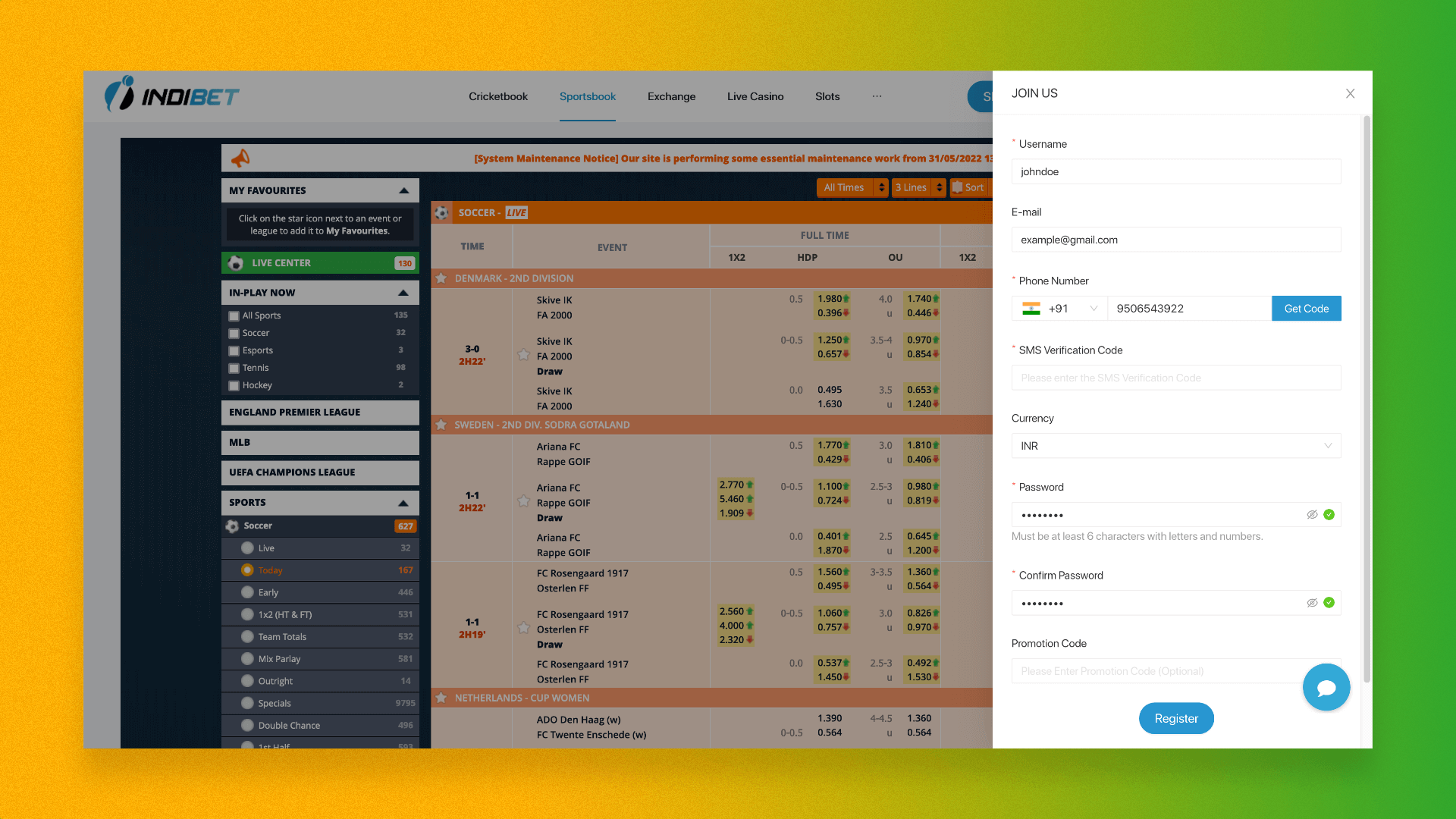Viewport: 1456px width, 819px height.
Task: Select the Sportsbook tab
Action: click(587, 96)
